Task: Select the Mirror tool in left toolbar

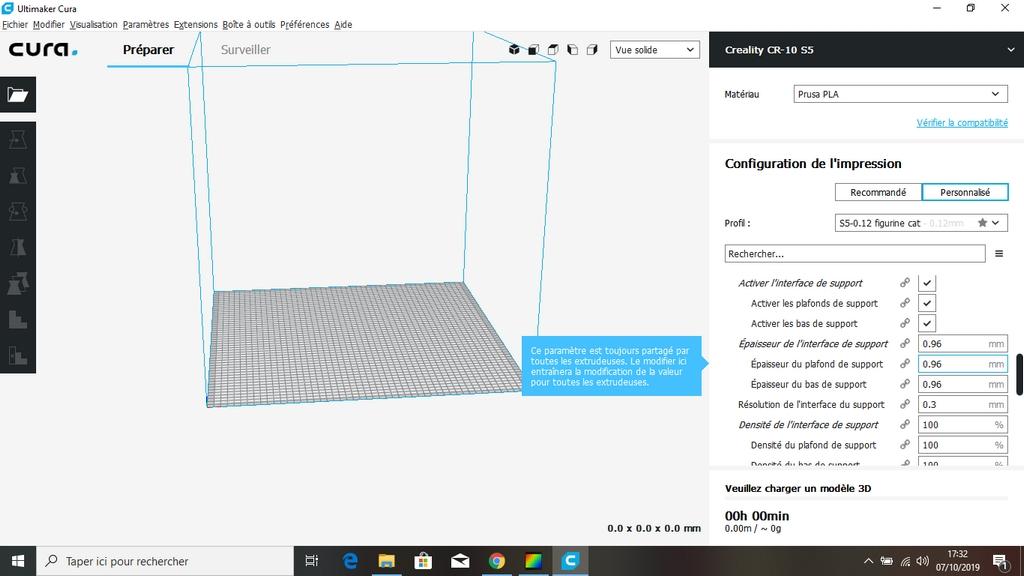Action: coord(18,247)
